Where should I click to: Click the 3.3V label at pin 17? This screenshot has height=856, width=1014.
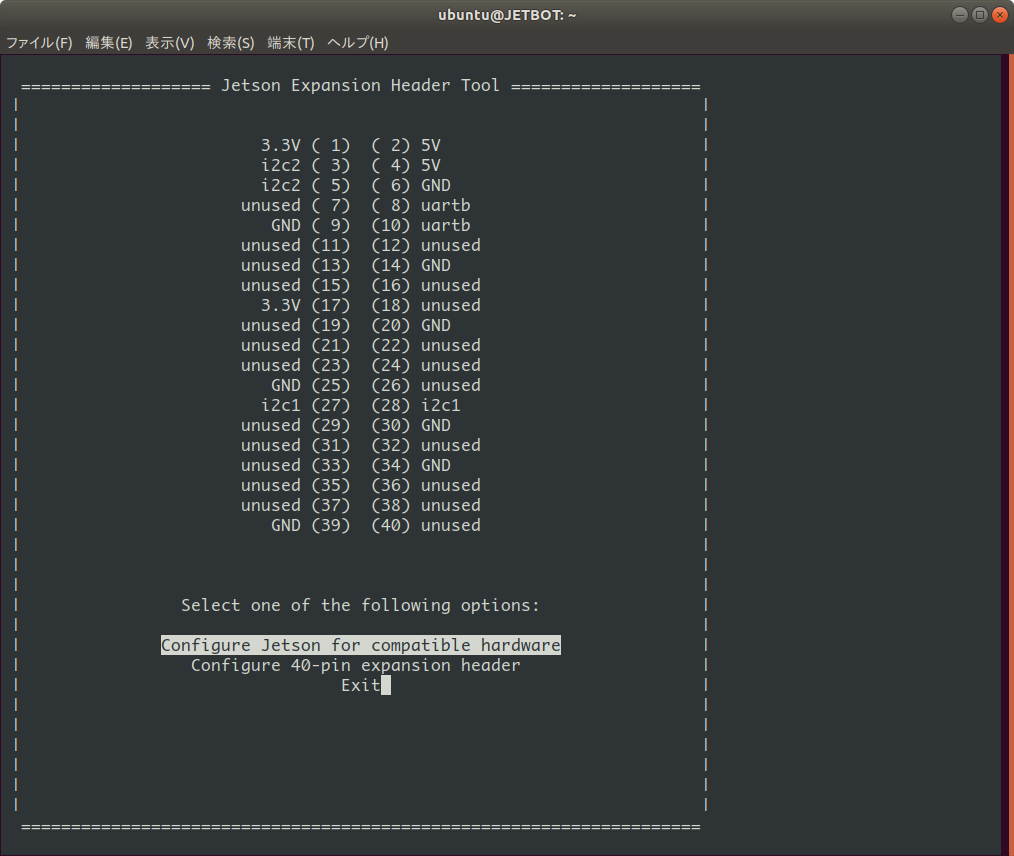click(281, 306)
